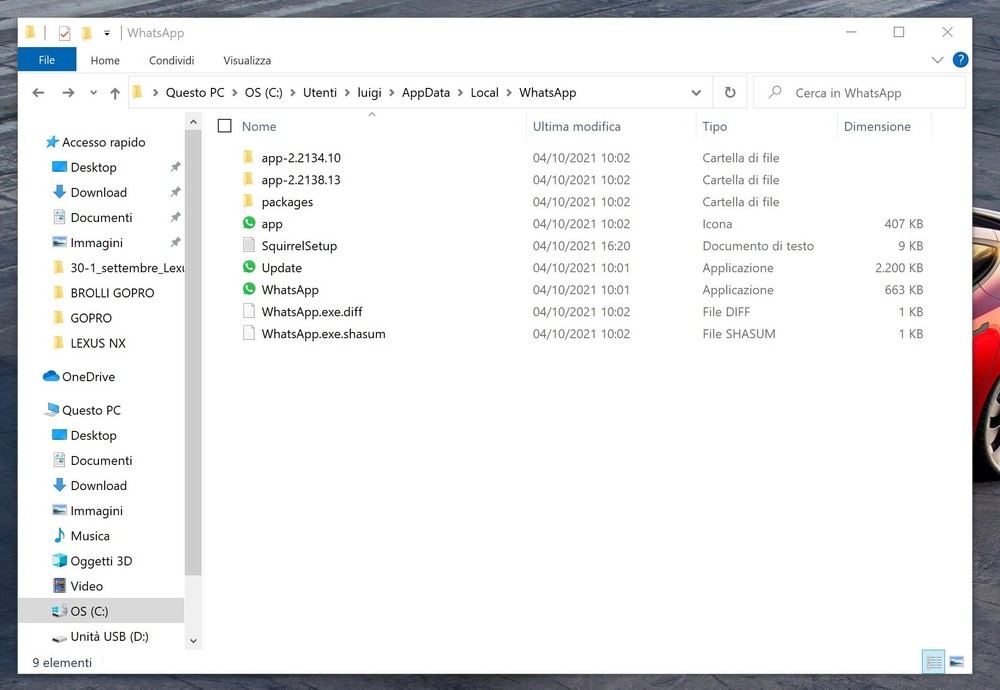
Task: Open the address bar history dropdown
Action: [x=696, y=93]
